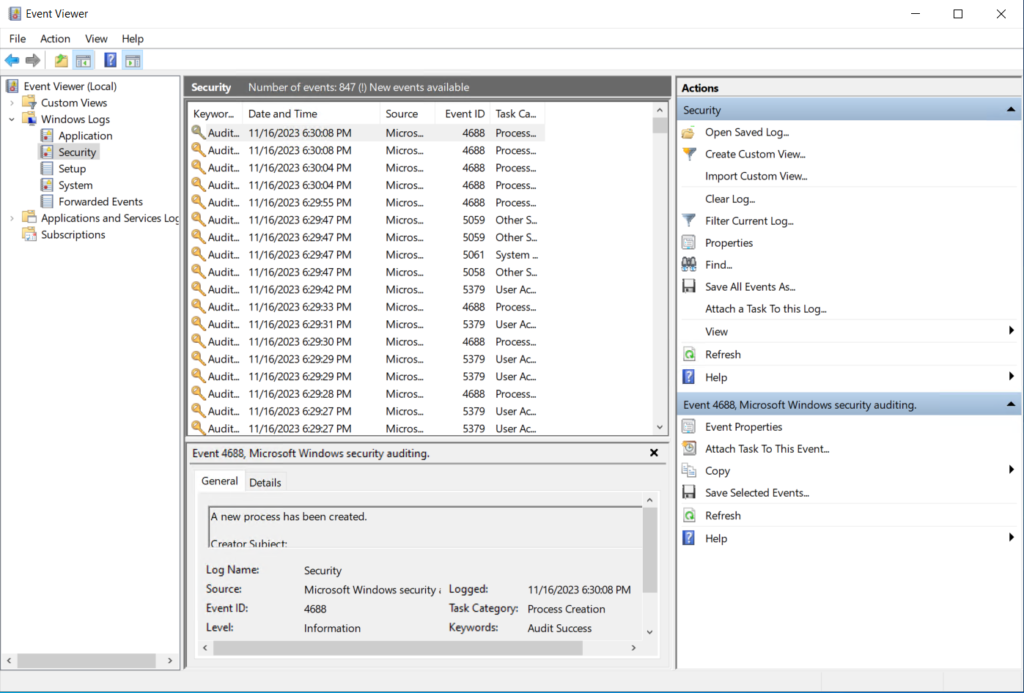Click the Open Saved Log folder icon
Screen dimensions: 1024x693
[x=689, y=133]
